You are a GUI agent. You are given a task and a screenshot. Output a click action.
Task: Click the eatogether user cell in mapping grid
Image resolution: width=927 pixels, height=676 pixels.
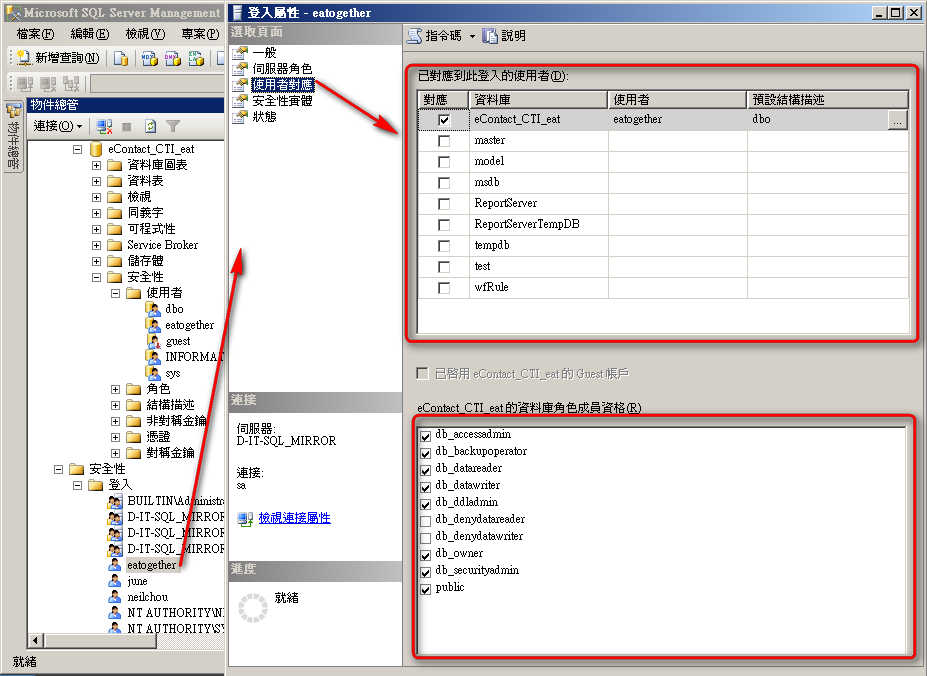point(678,119)
